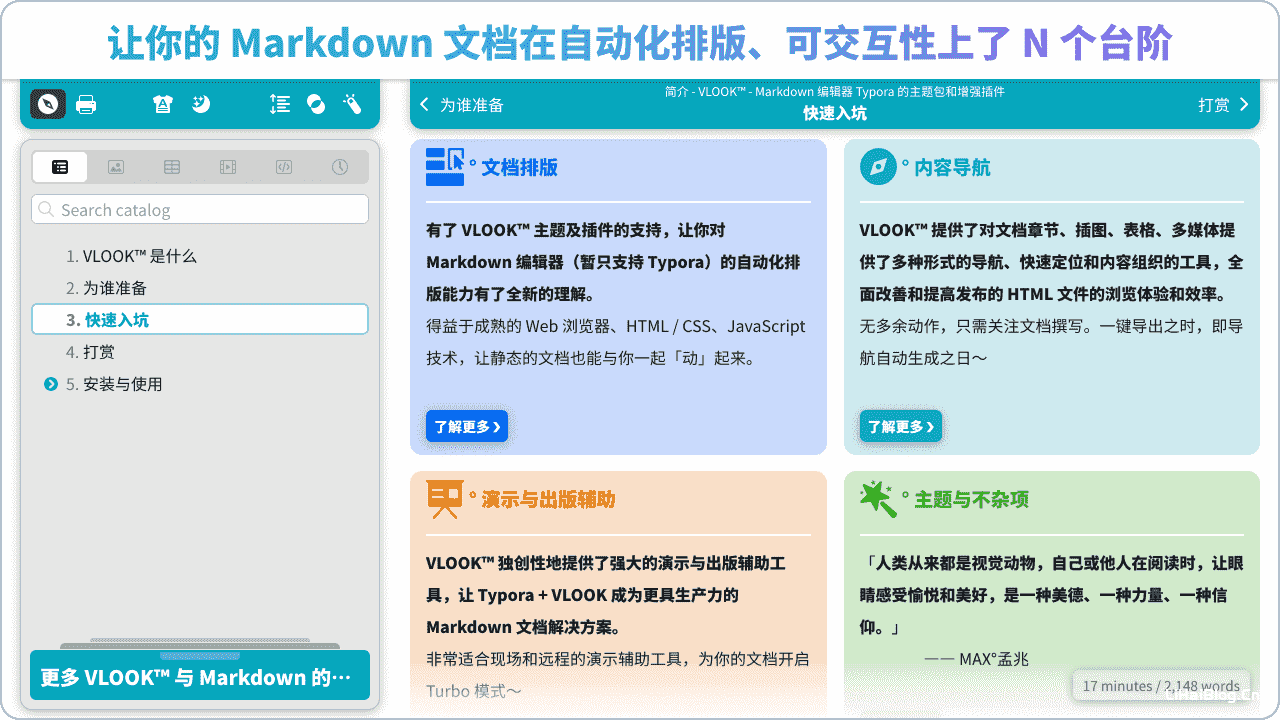This screenshot has width=1280, height=720.
Task: Click paragraph starting 无多余动作，只需关注文档撰写
Action: coord(1051,342)
